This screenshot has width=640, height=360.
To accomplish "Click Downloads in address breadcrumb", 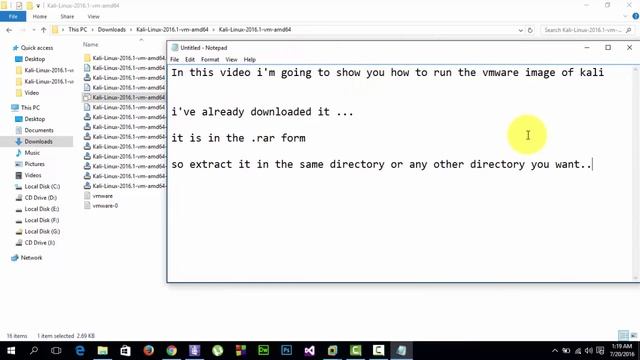I will [111, 30].
